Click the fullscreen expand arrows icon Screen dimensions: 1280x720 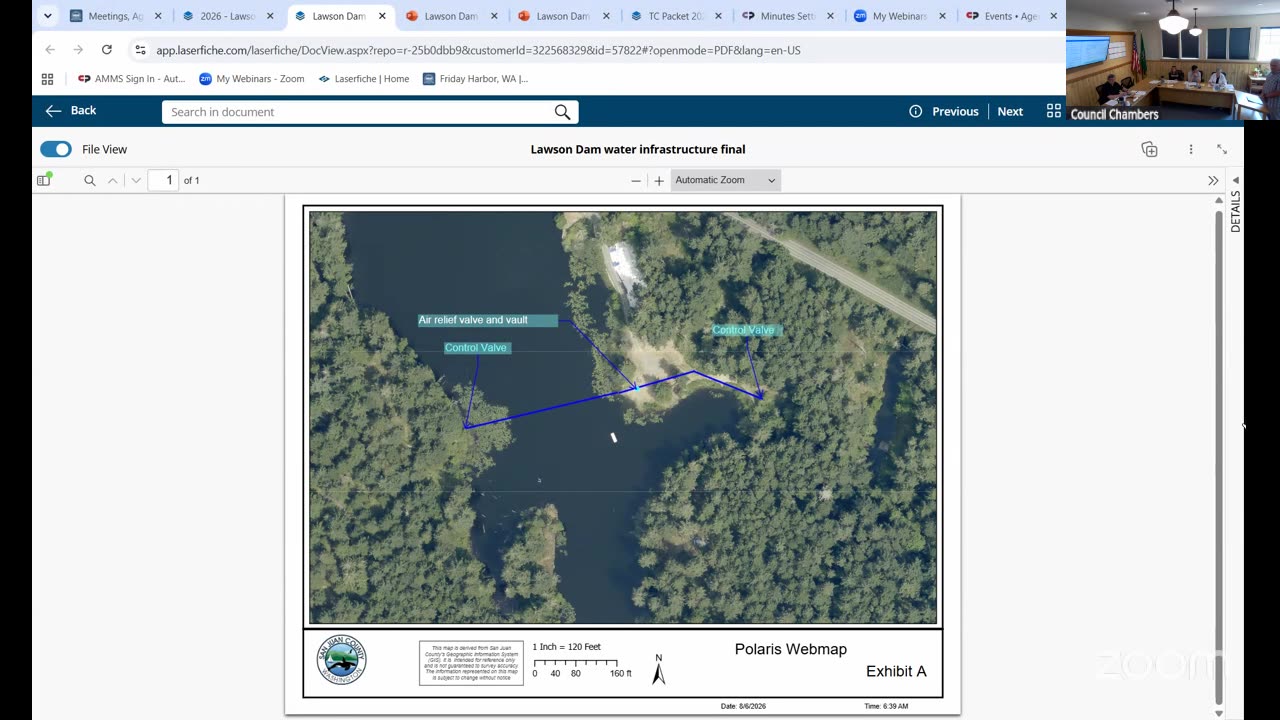tap(1222, 149)
